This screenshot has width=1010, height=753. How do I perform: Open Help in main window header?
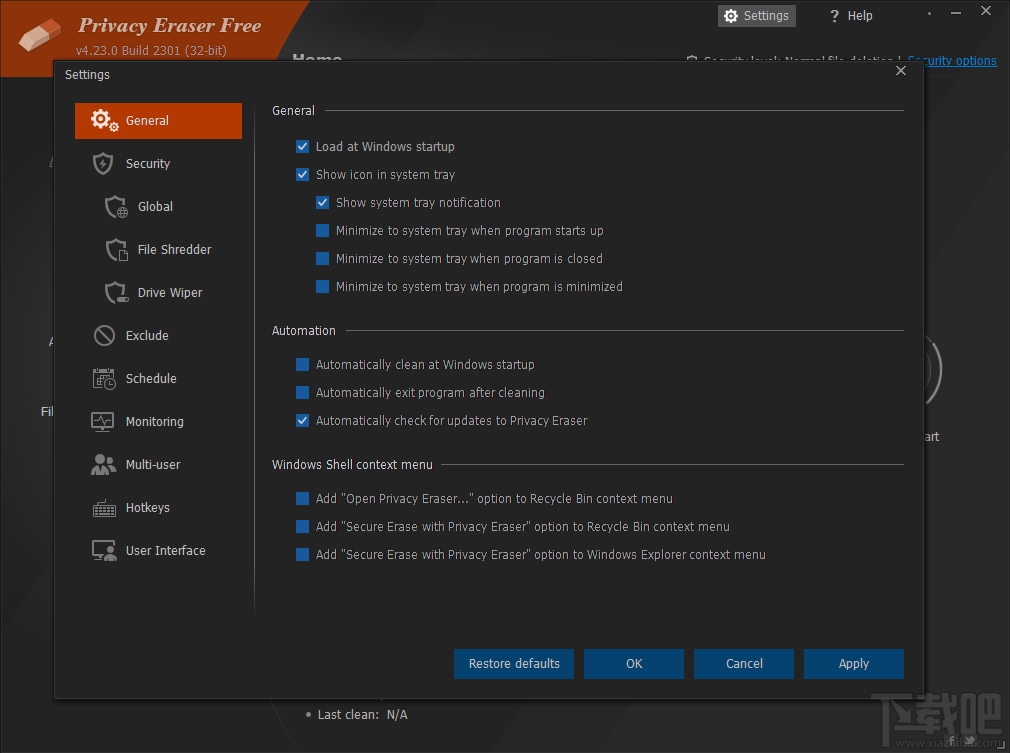pos(852,16)
